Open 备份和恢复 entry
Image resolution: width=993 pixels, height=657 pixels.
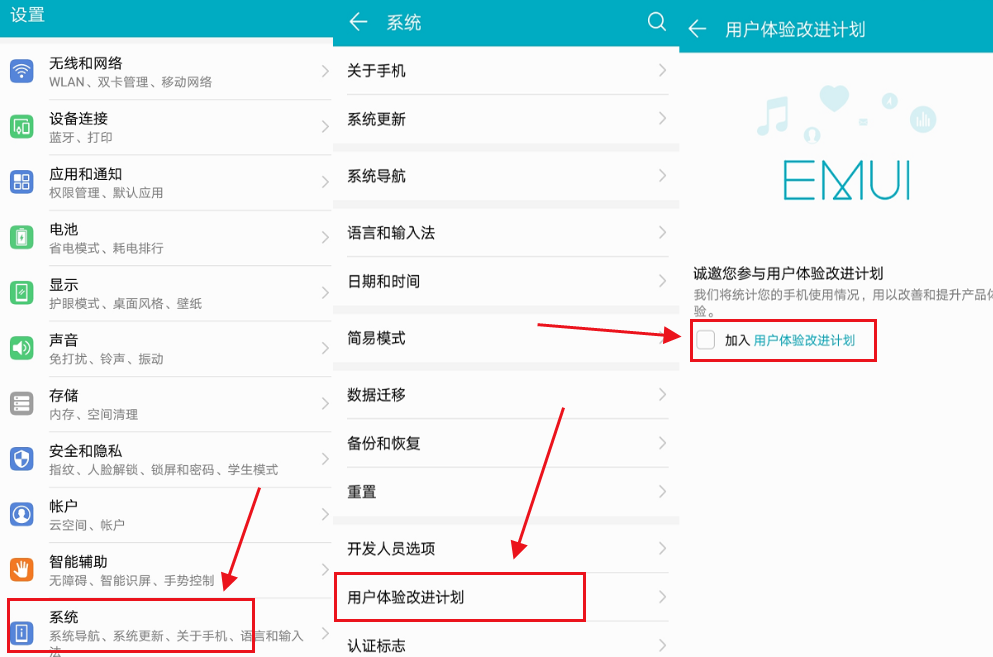pos(506,443)
